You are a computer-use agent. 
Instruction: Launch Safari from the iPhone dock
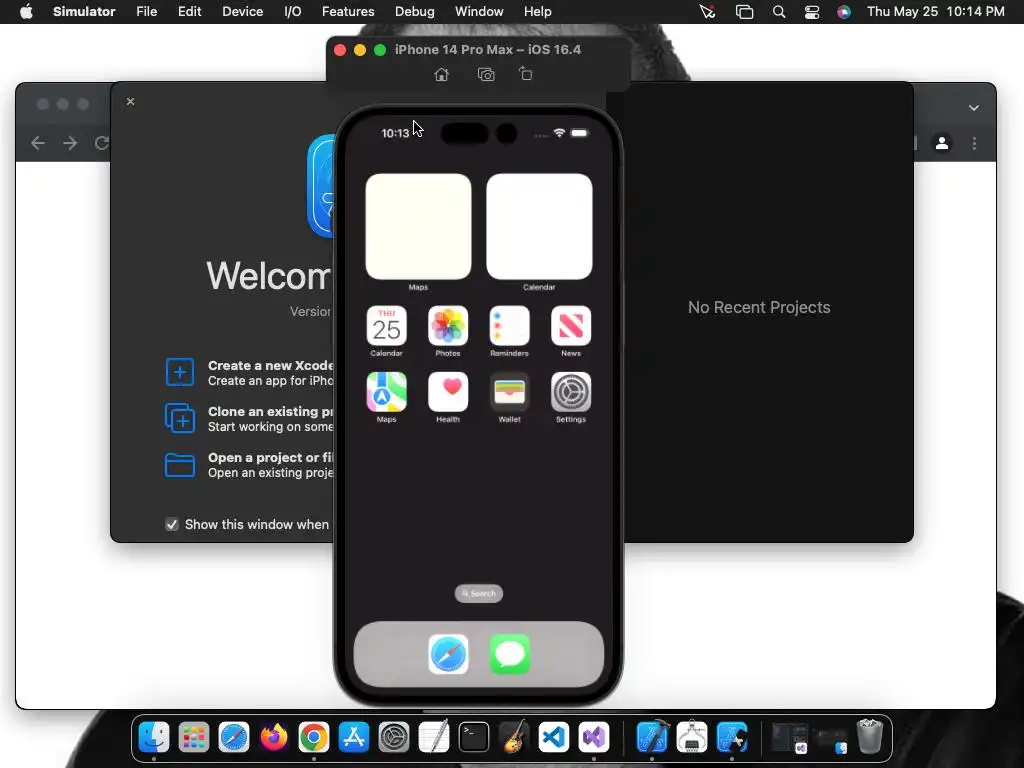point(448,654)
